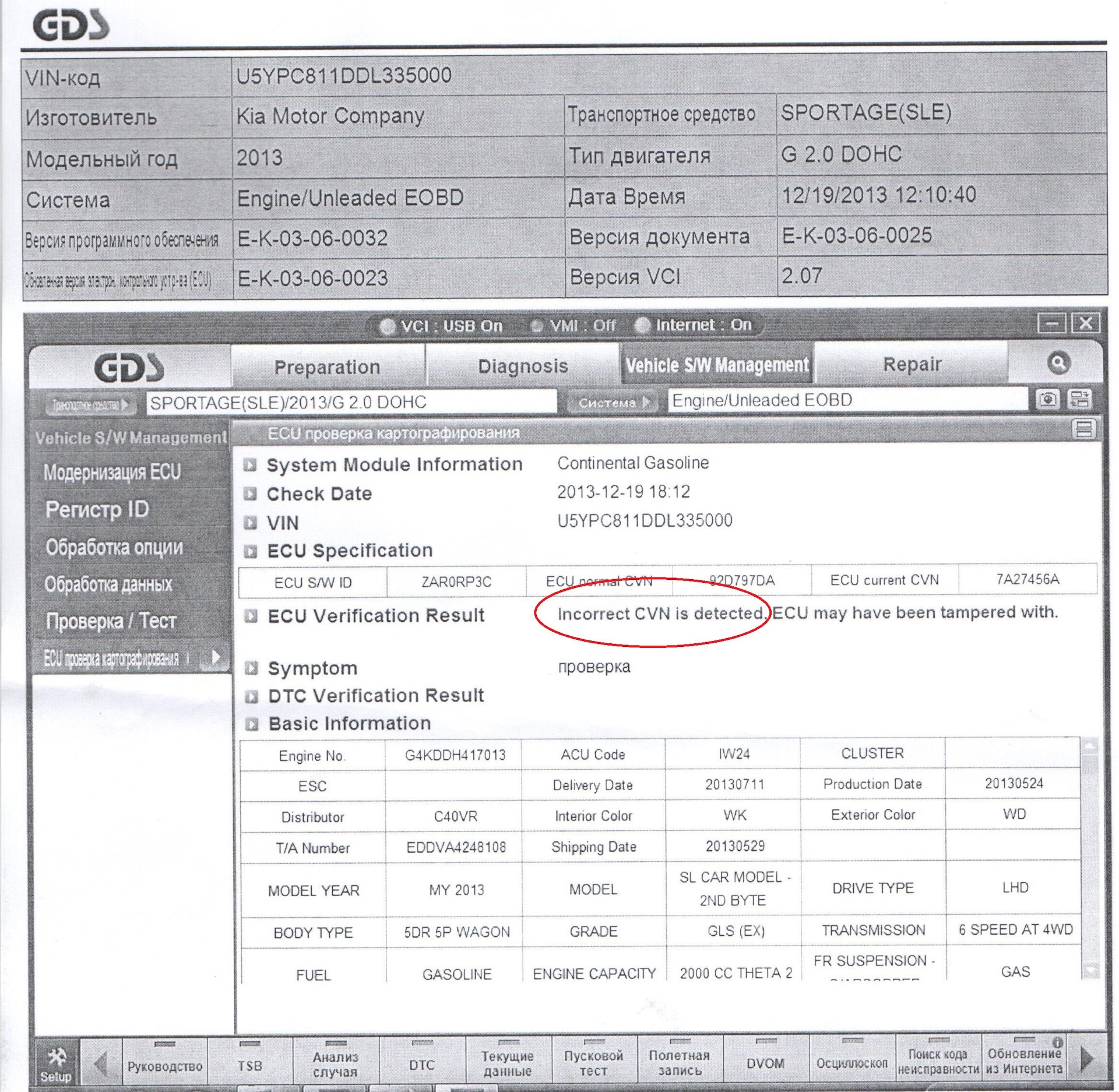Click the T/A Number value EDDVA4248108
The width and height of the screenshot is (1119, 1092).
456,847
